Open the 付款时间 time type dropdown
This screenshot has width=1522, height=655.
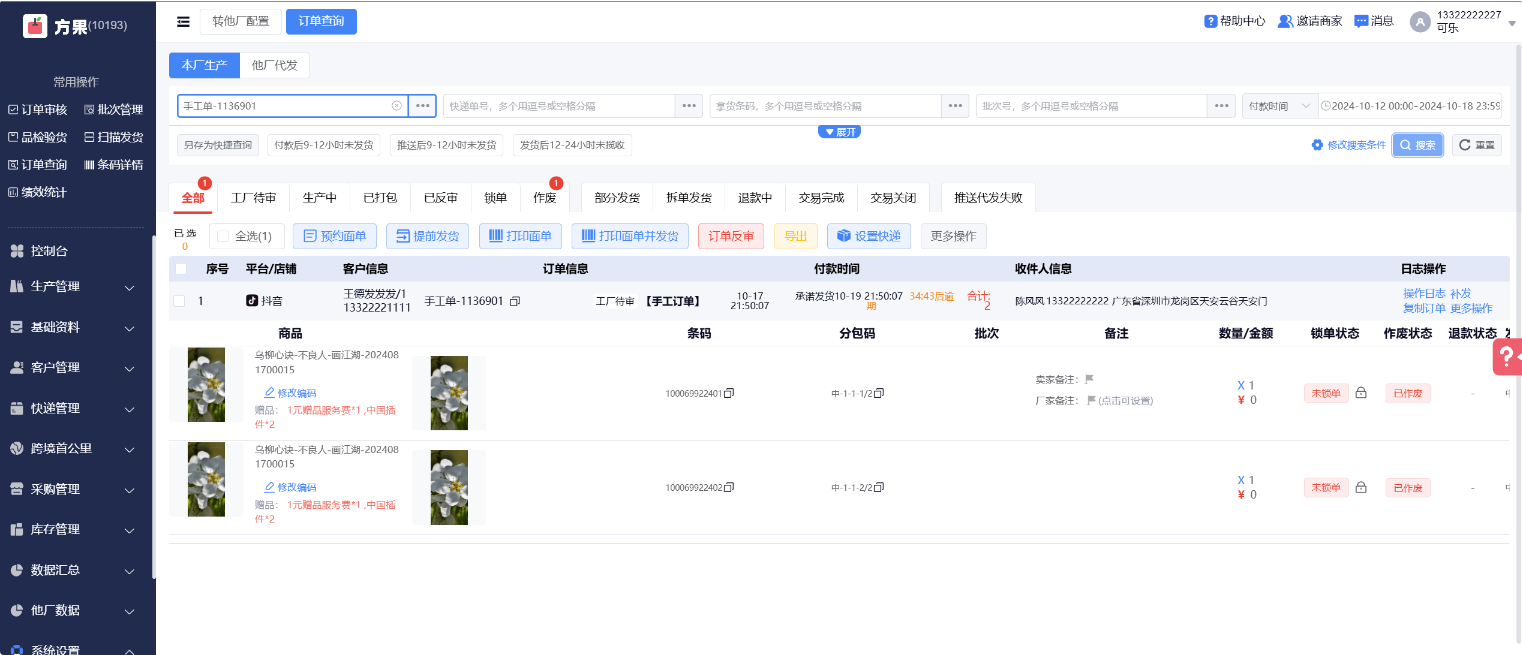(1280, 106)
